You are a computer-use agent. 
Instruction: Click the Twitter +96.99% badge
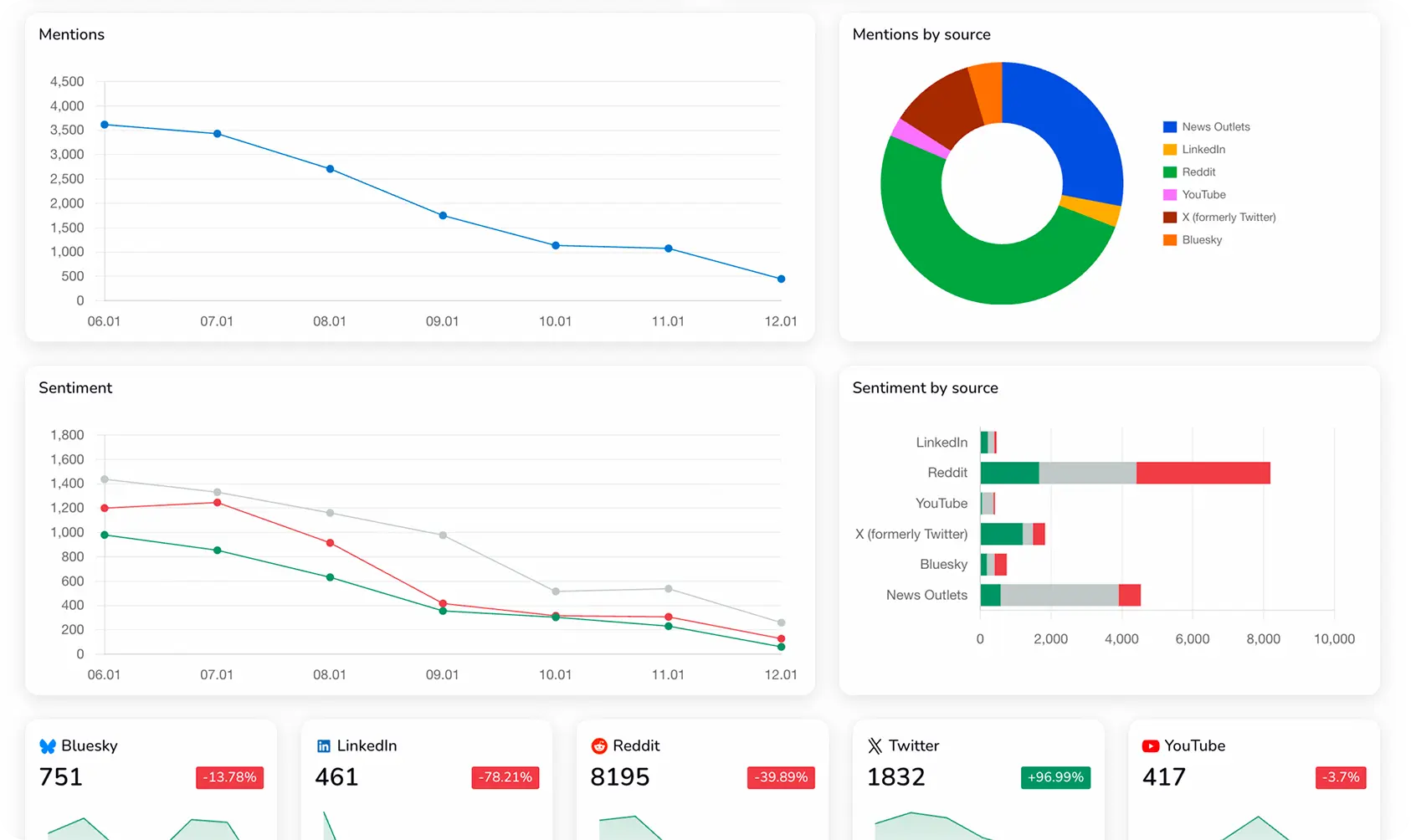pos(1055,777)
